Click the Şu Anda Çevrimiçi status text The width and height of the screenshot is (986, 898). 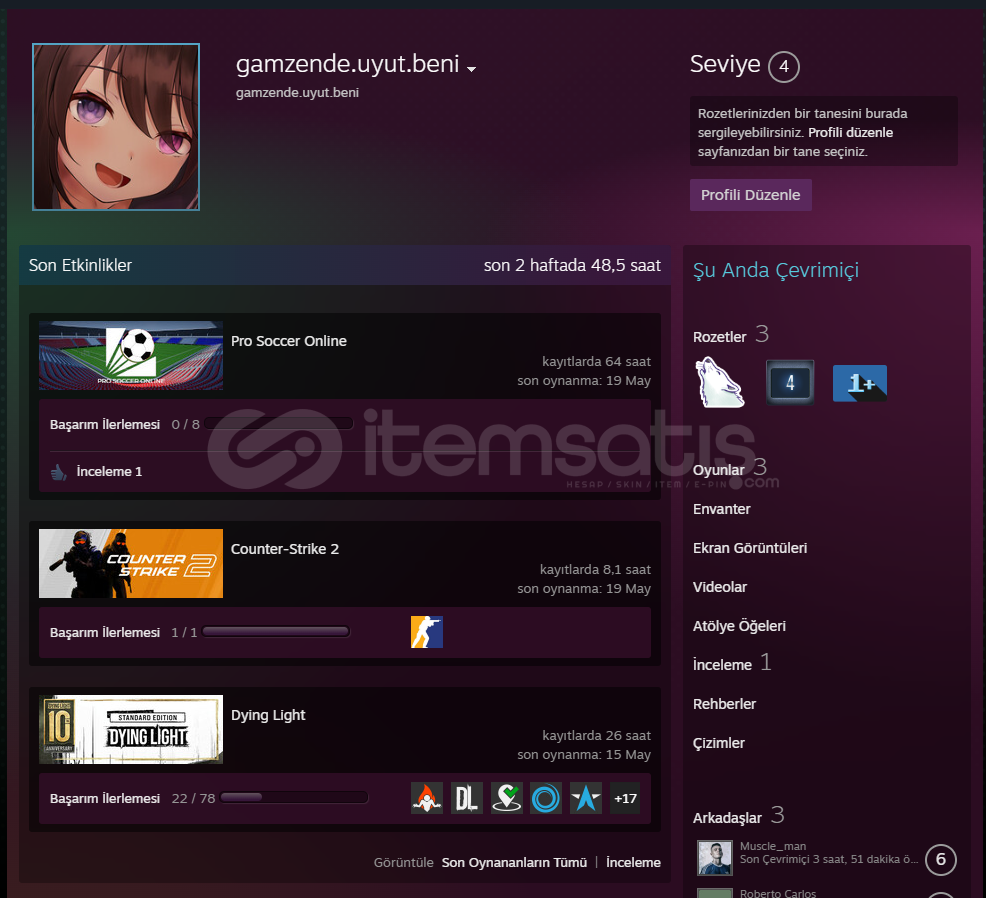click(775, 270)
